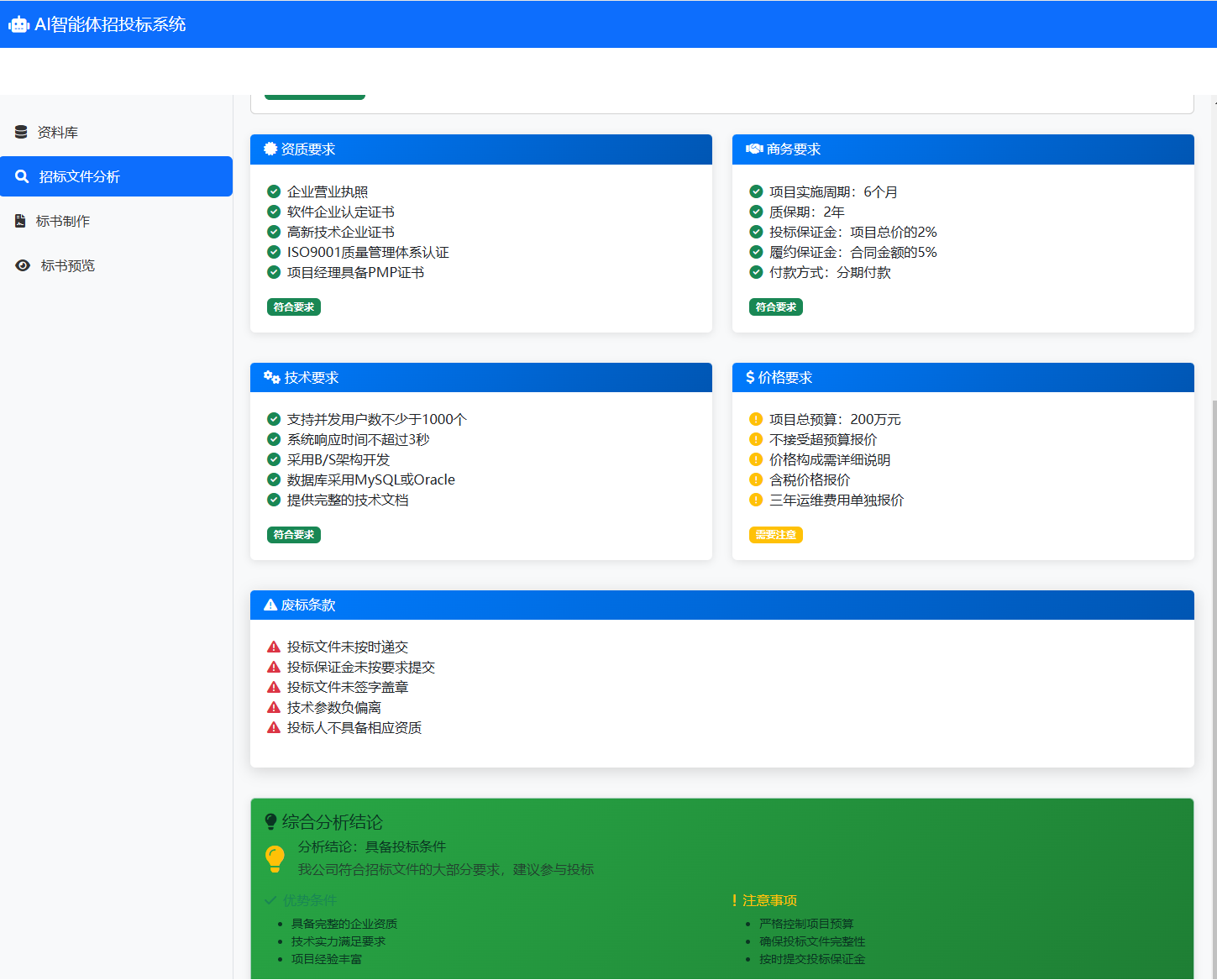Click the green check beside 企业营业执照
The image size is (1217, 980).
[x=274, y=191]
